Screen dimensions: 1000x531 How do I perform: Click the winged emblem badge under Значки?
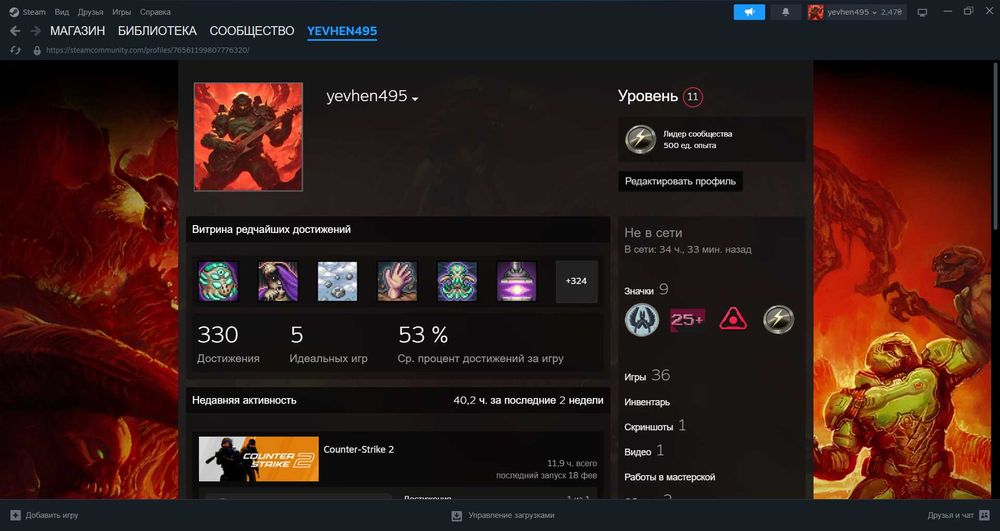tap(642, 320)
